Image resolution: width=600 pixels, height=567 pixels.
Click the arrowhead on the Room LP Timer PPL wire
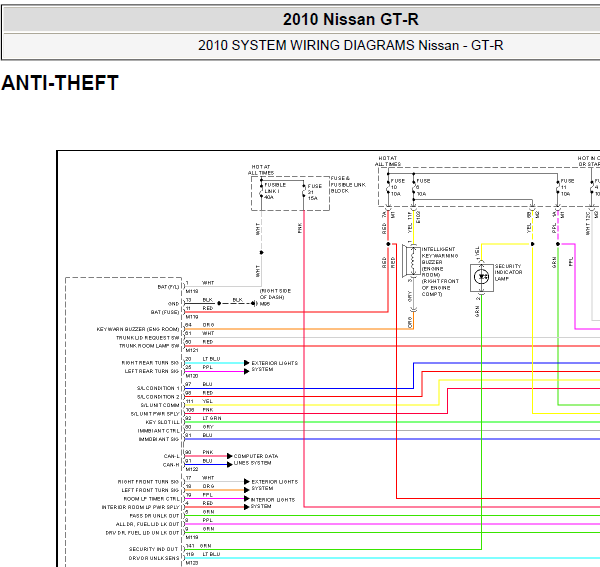247,499
